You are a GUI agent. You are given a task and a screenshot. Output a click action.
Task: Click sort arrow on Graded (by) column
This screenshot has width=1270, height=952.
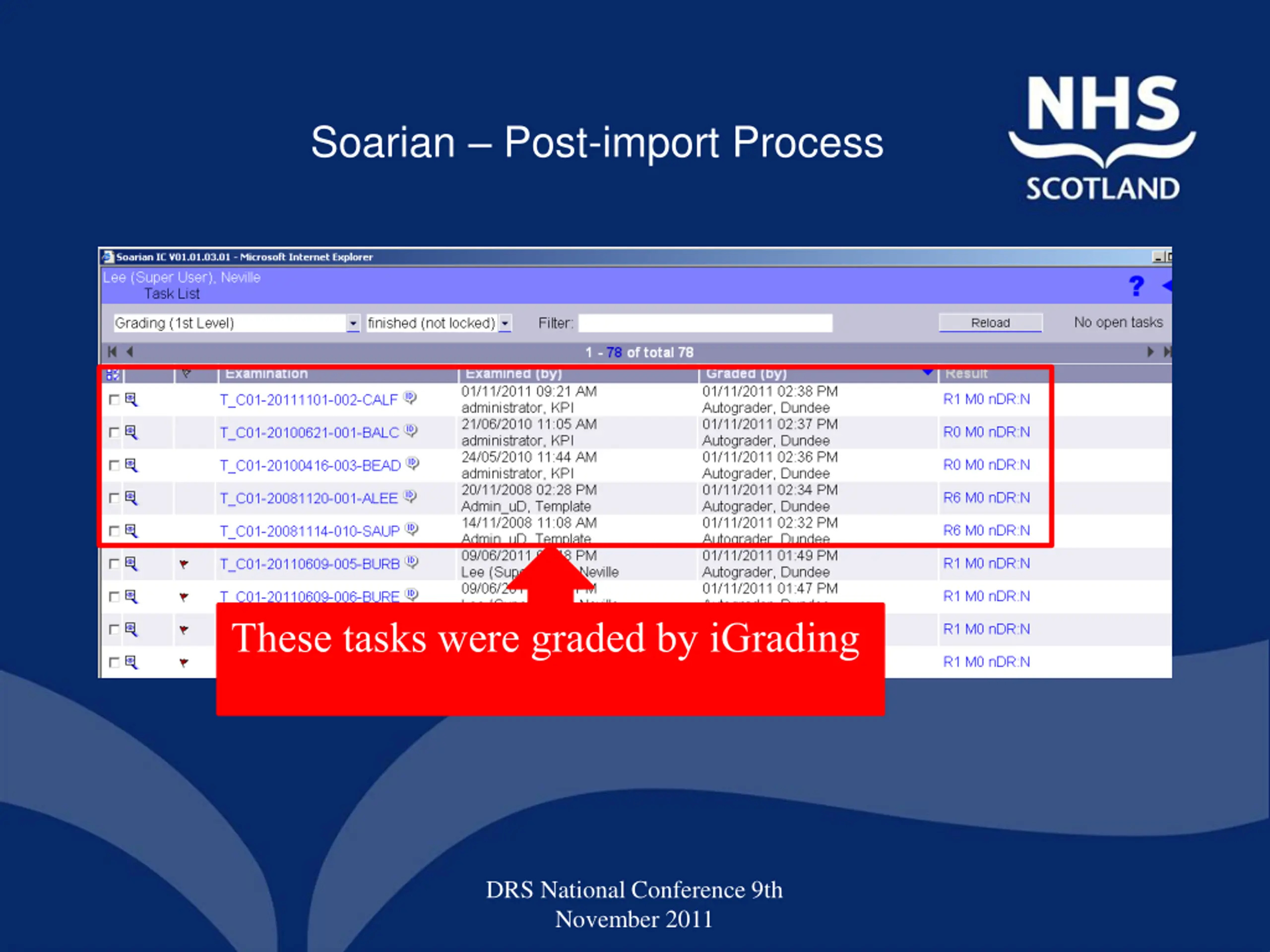(927, 372)
